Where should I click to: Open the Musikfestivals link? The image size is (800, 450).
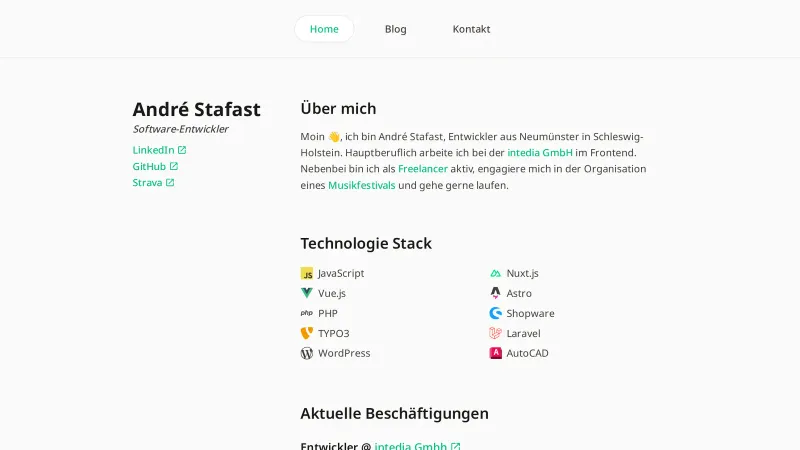[361, 185]
